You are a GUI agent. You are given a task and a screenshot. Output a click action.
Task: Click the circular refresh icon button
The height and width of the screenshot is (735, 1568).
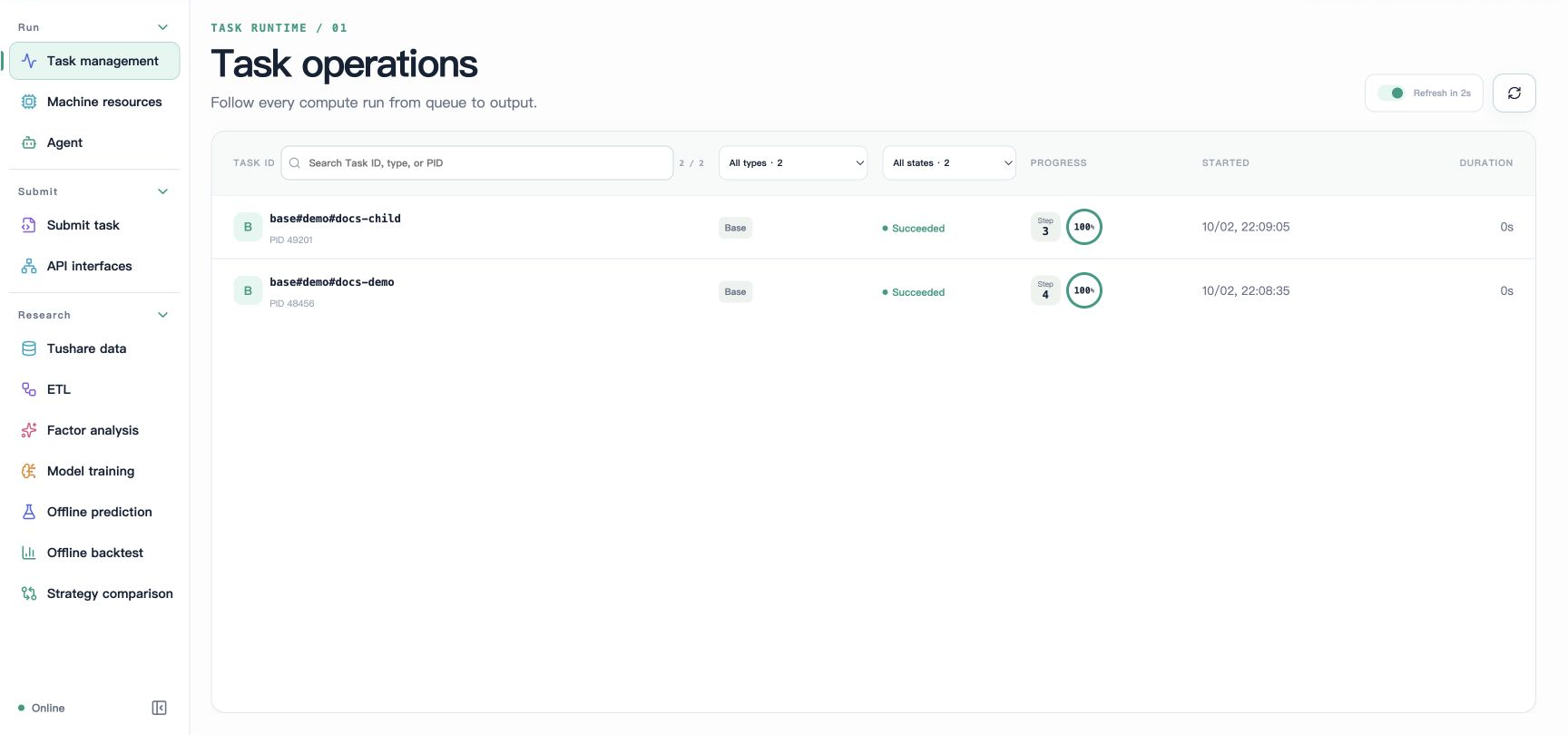(x=1514, y=93)
